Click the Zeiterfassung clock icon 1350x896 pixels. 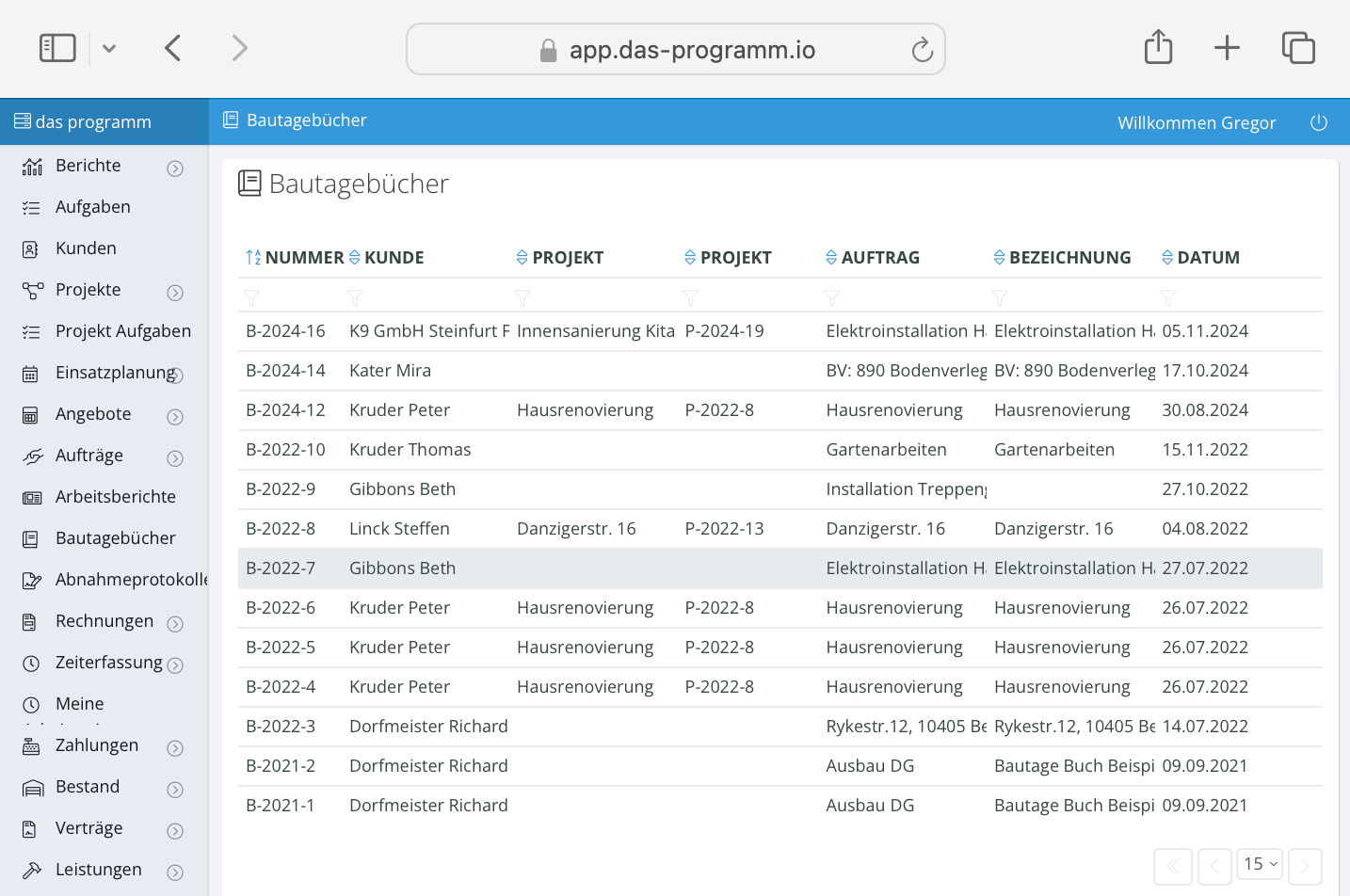pyautogui.click(x=31, y=664)
